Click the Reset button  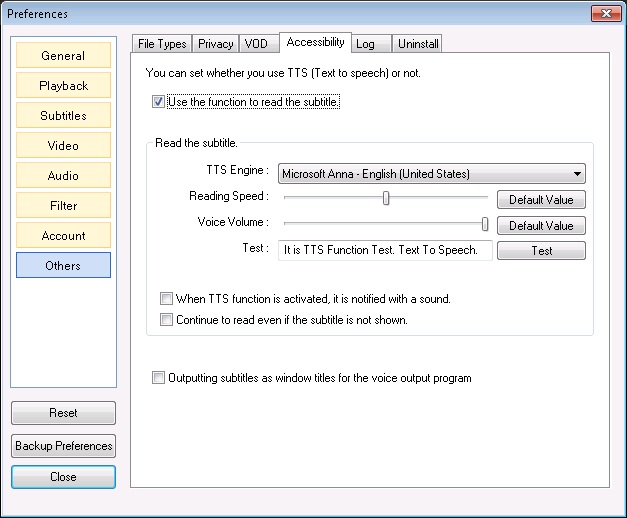point(63,413)
